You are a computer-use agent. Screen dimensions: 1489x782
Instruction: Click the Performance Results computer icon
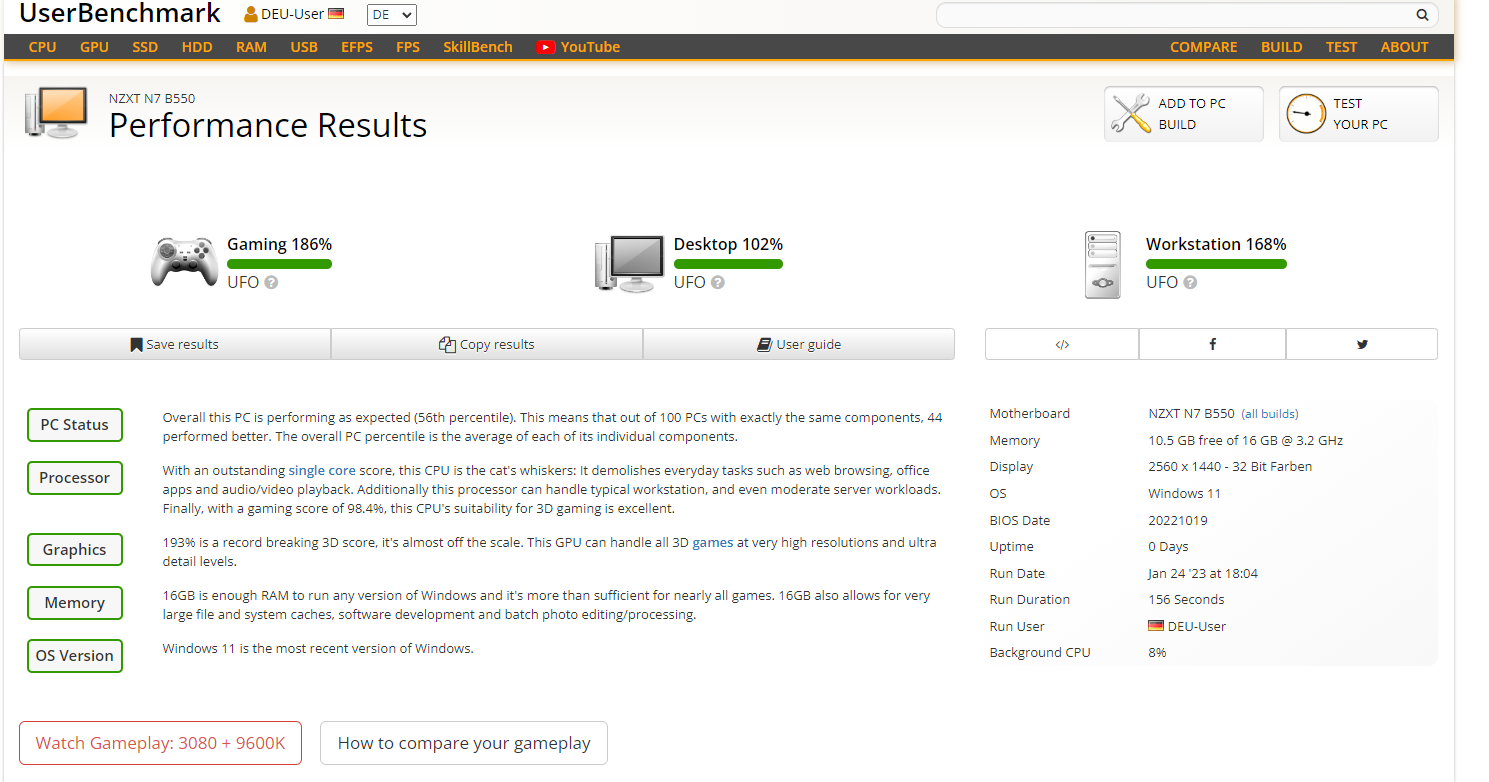(56, 113)
